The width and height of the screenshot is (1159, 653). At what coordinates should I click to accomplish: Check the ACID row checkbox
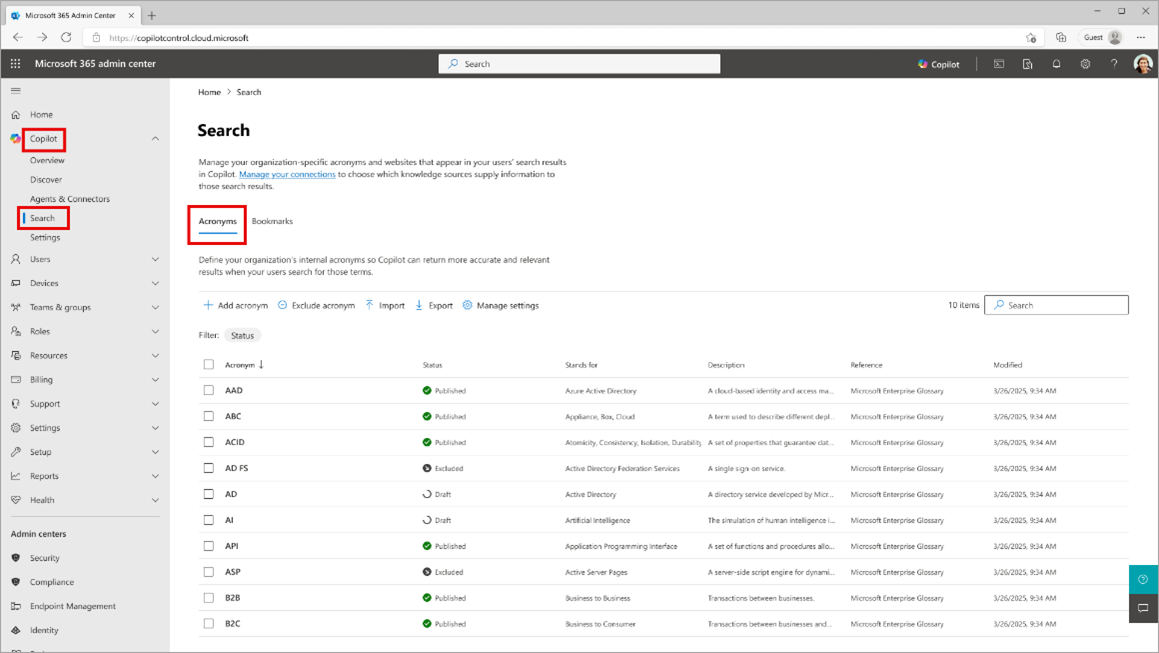208,442
